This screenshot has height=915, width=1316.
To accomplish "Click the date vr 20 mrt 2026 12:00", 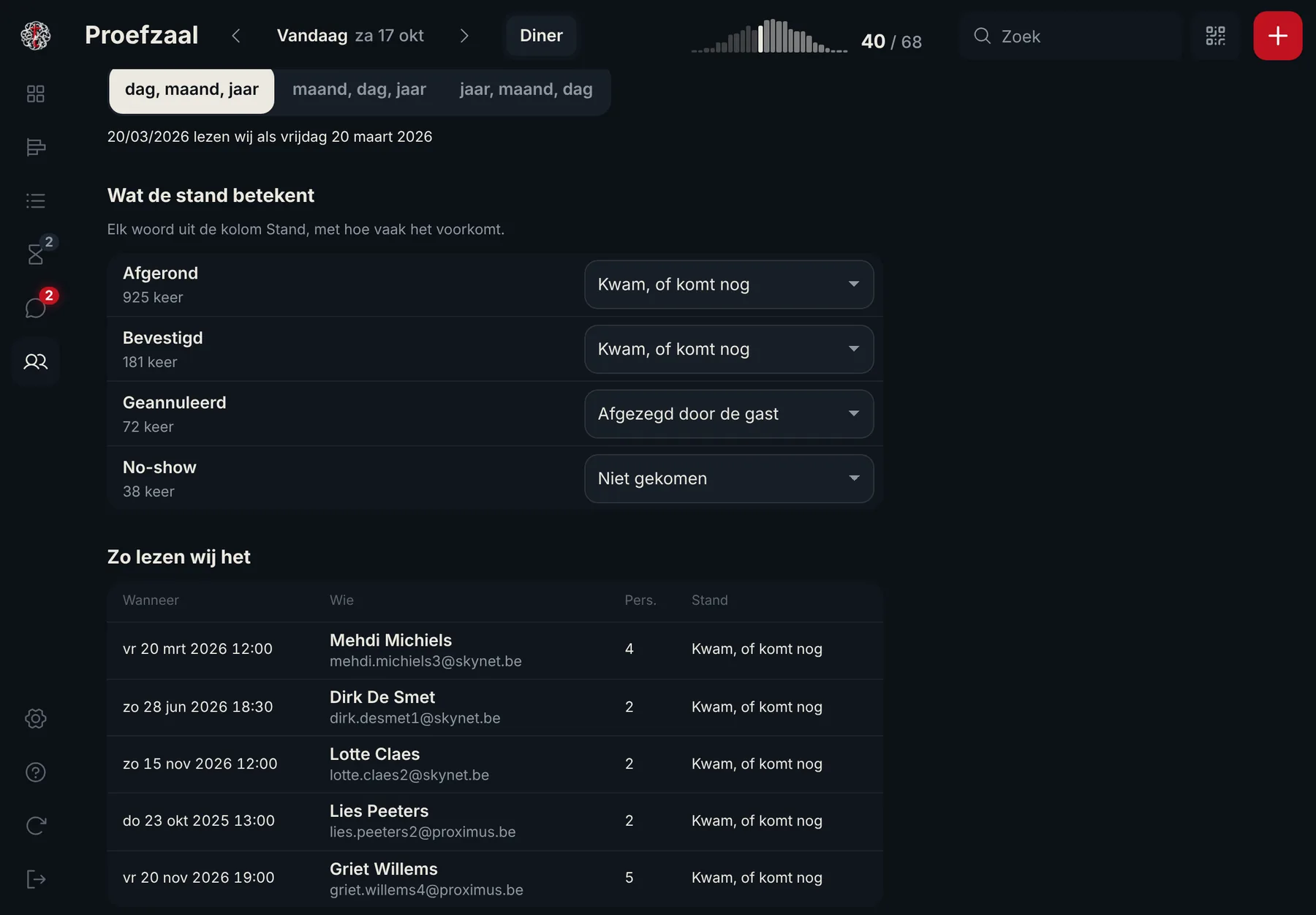I will tap(197, 649).
